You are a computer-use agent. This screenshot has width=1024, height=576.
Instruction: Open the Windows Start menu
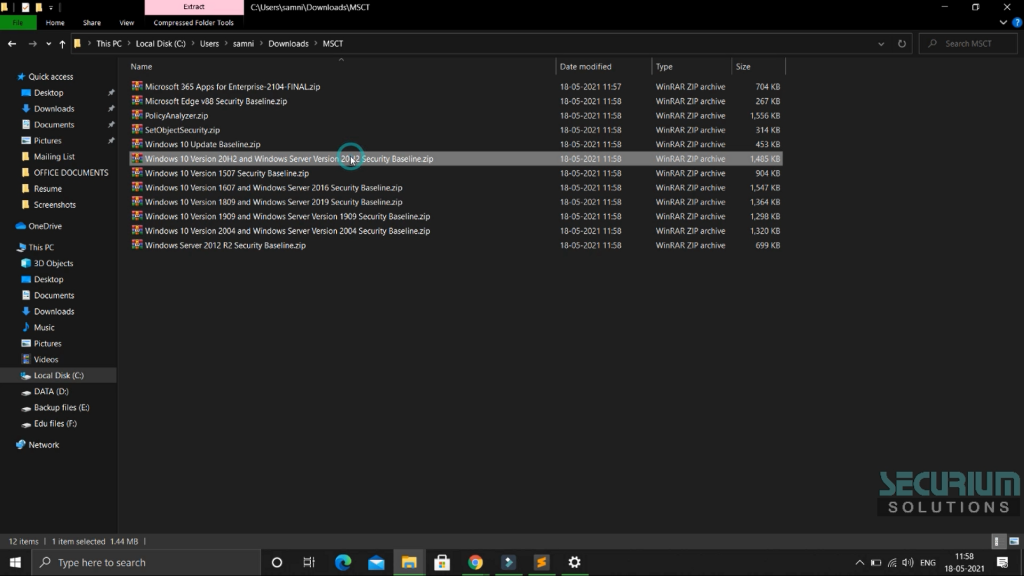[15, 562]
